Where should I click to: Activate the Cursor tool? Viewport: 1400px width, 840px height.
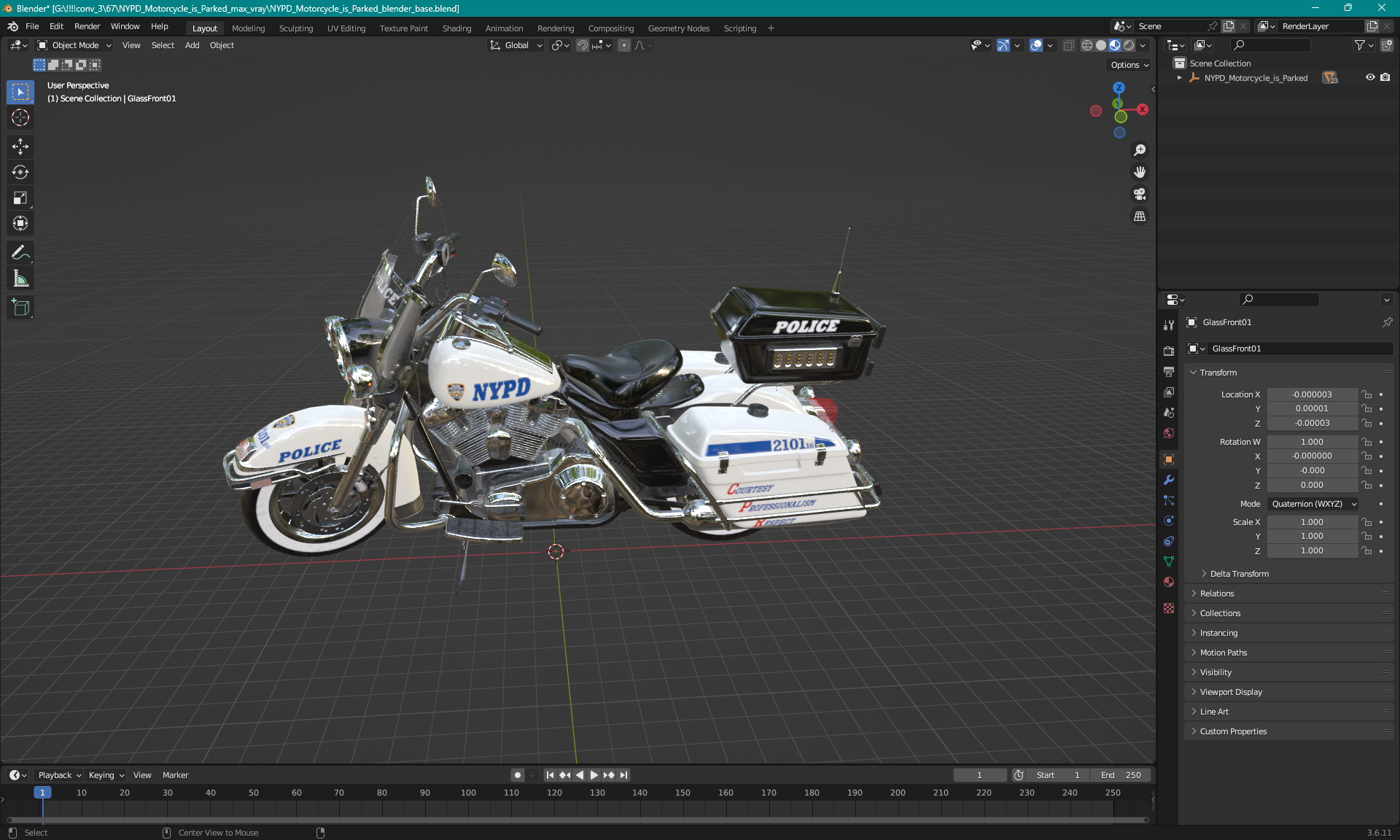pyautogui.click(x=20, y=117)
